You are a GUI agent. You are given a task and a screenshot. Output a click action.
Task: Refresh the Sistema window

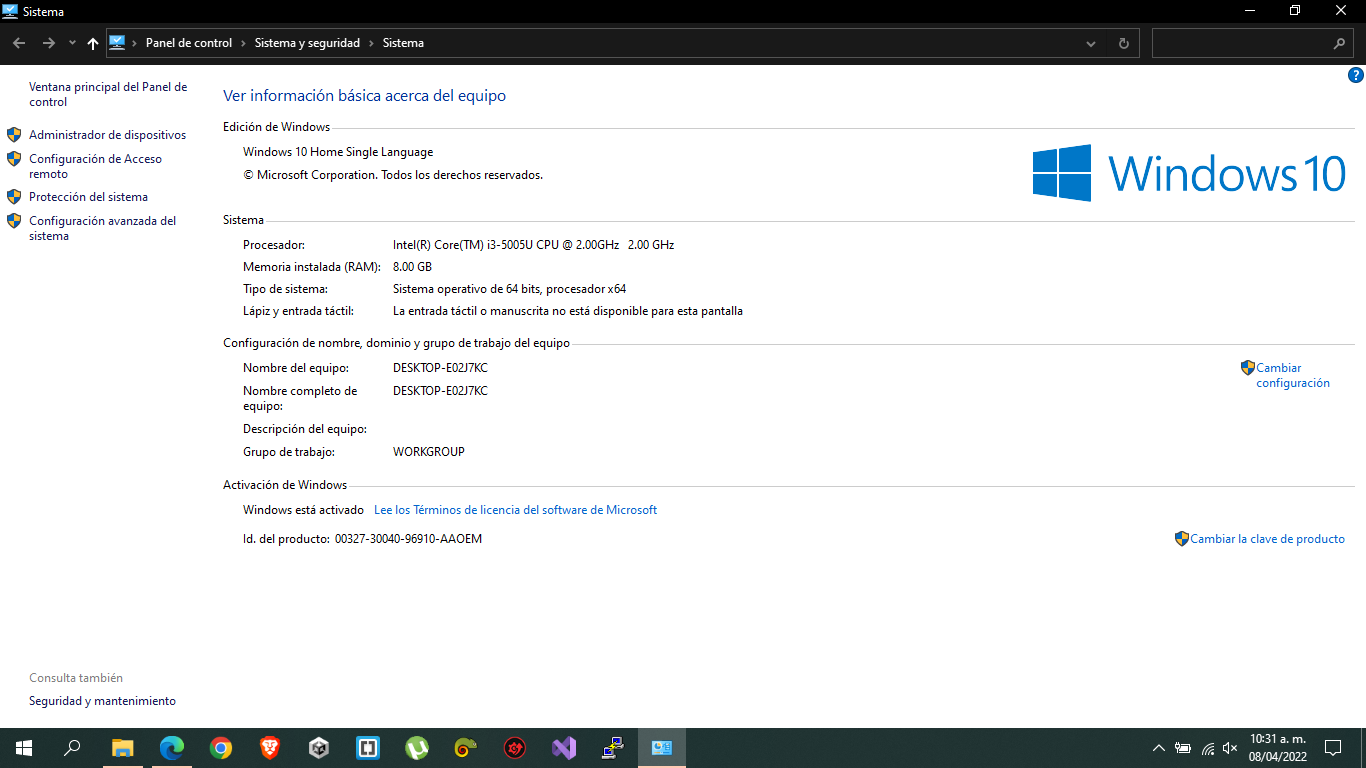[1123, 43]
